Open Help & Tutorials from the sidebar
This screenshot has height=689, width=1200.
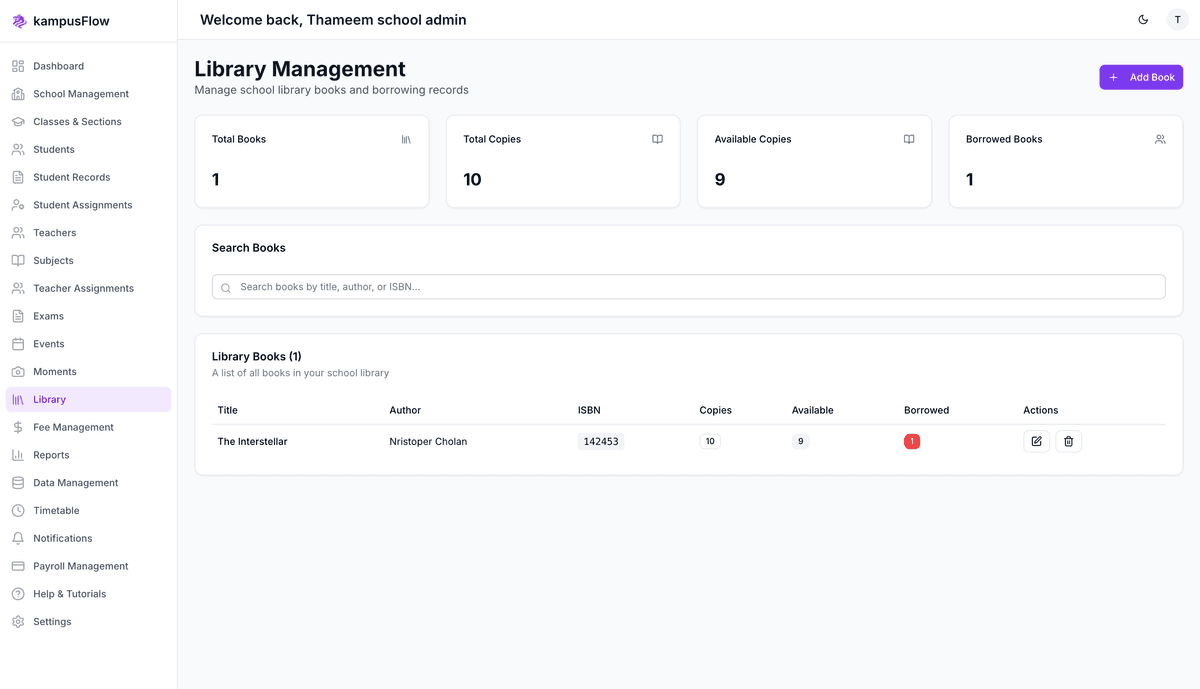point(69,594)
